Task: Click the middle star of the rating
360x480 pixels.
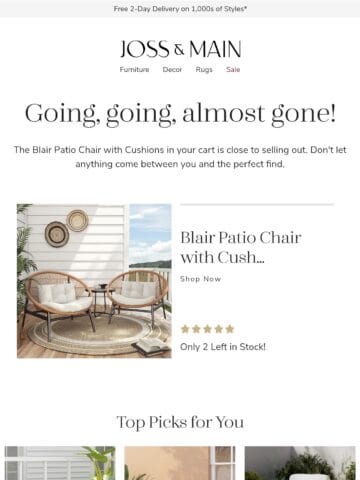Action: pos(207,329)
